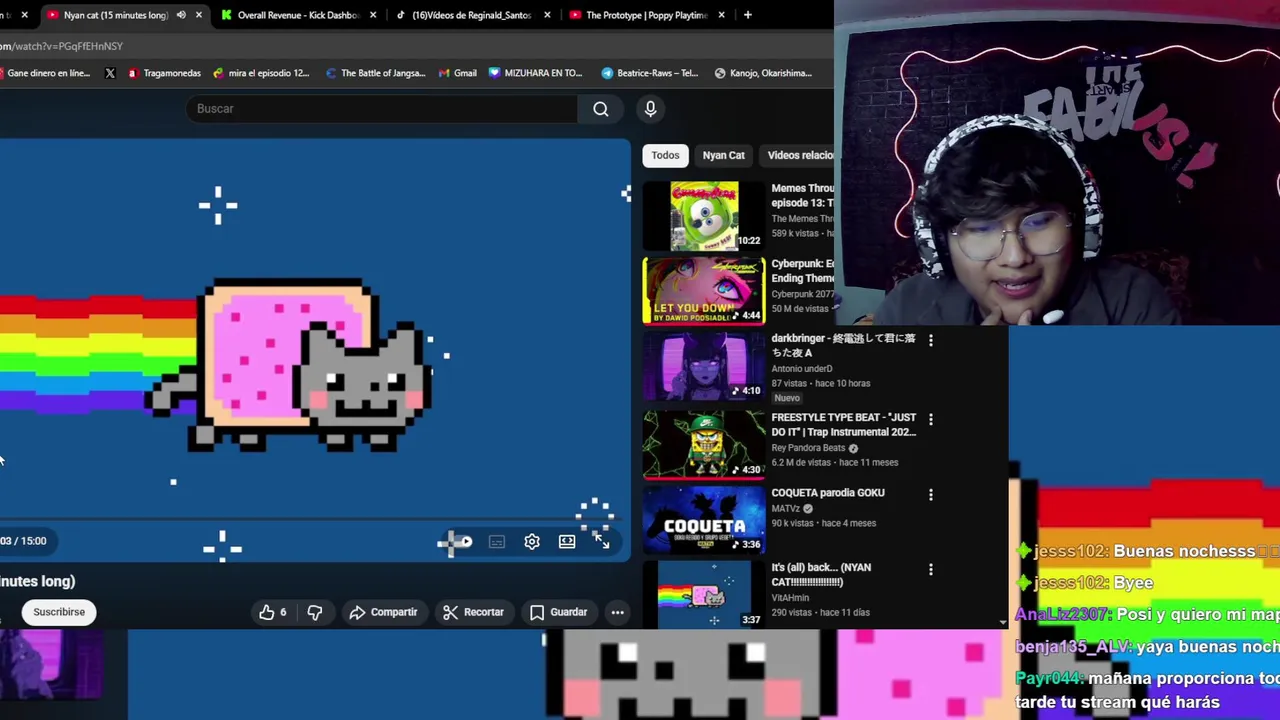Select the Nyan Cat filter chip
Viewport: 1280px width, 720px height.
coord(723,155)
